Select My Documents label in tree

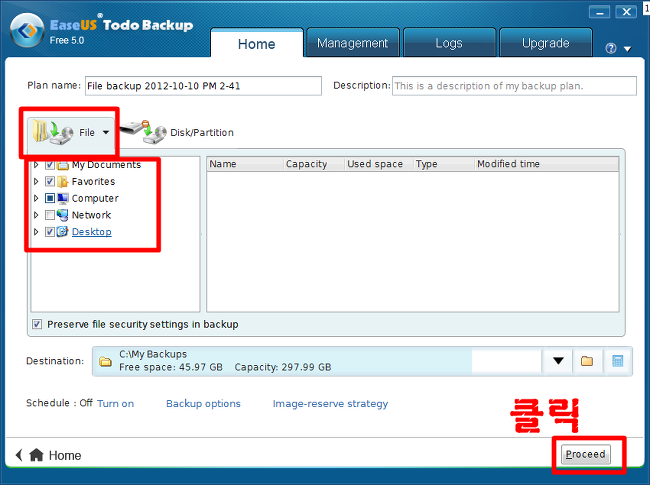pos(107,165)
